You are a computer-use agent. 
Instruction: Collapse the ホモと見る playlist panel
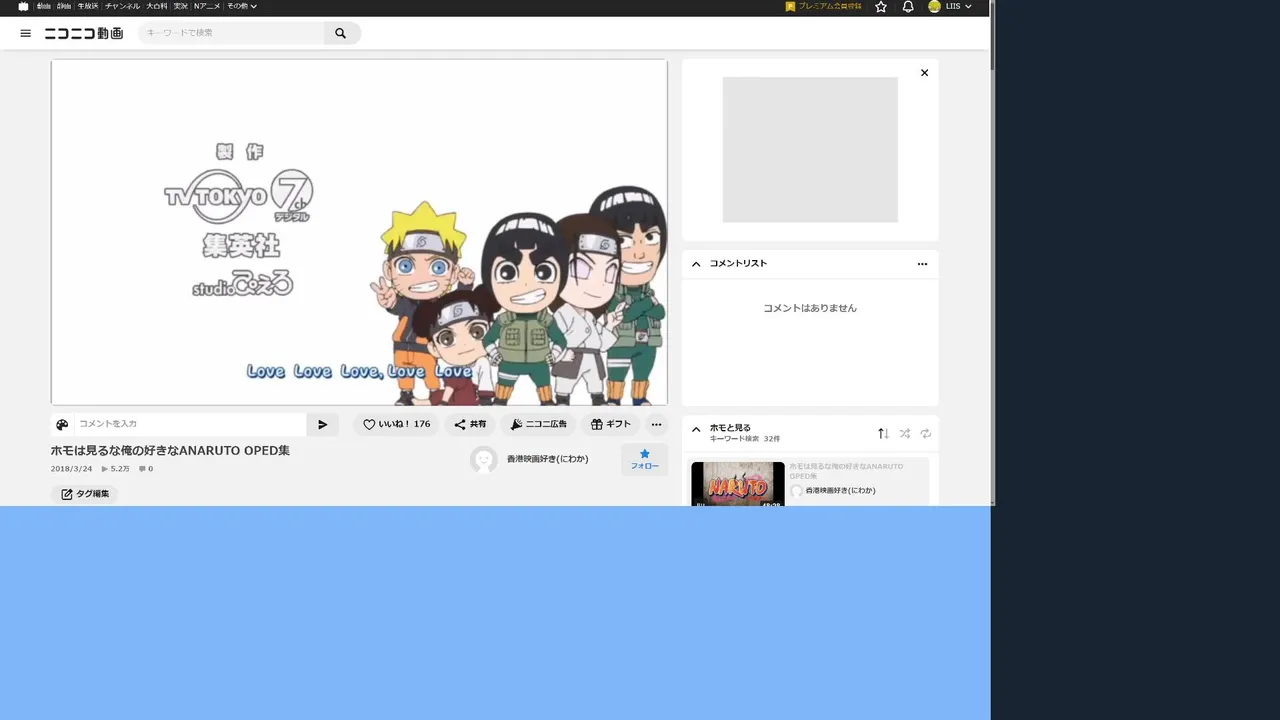[696, 430]
